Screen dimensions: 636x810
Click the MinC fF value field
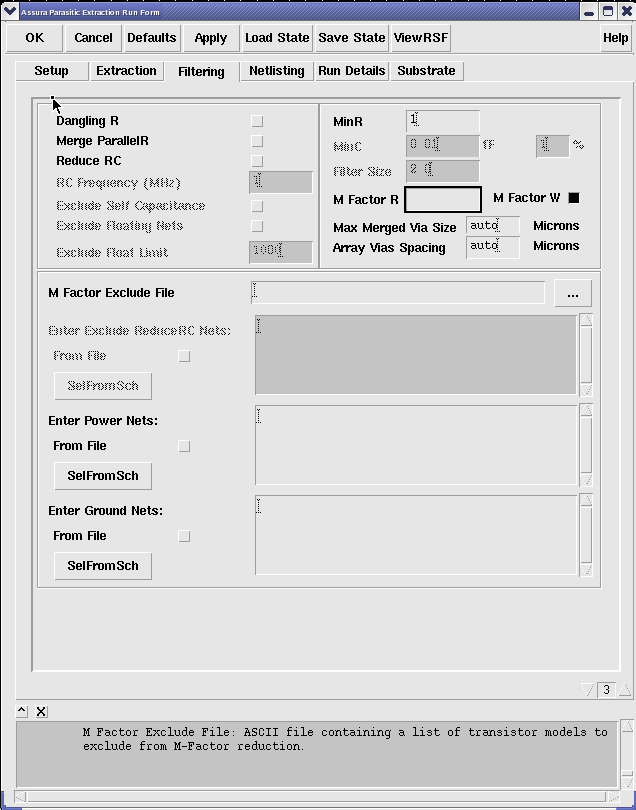tap(443, 146)
